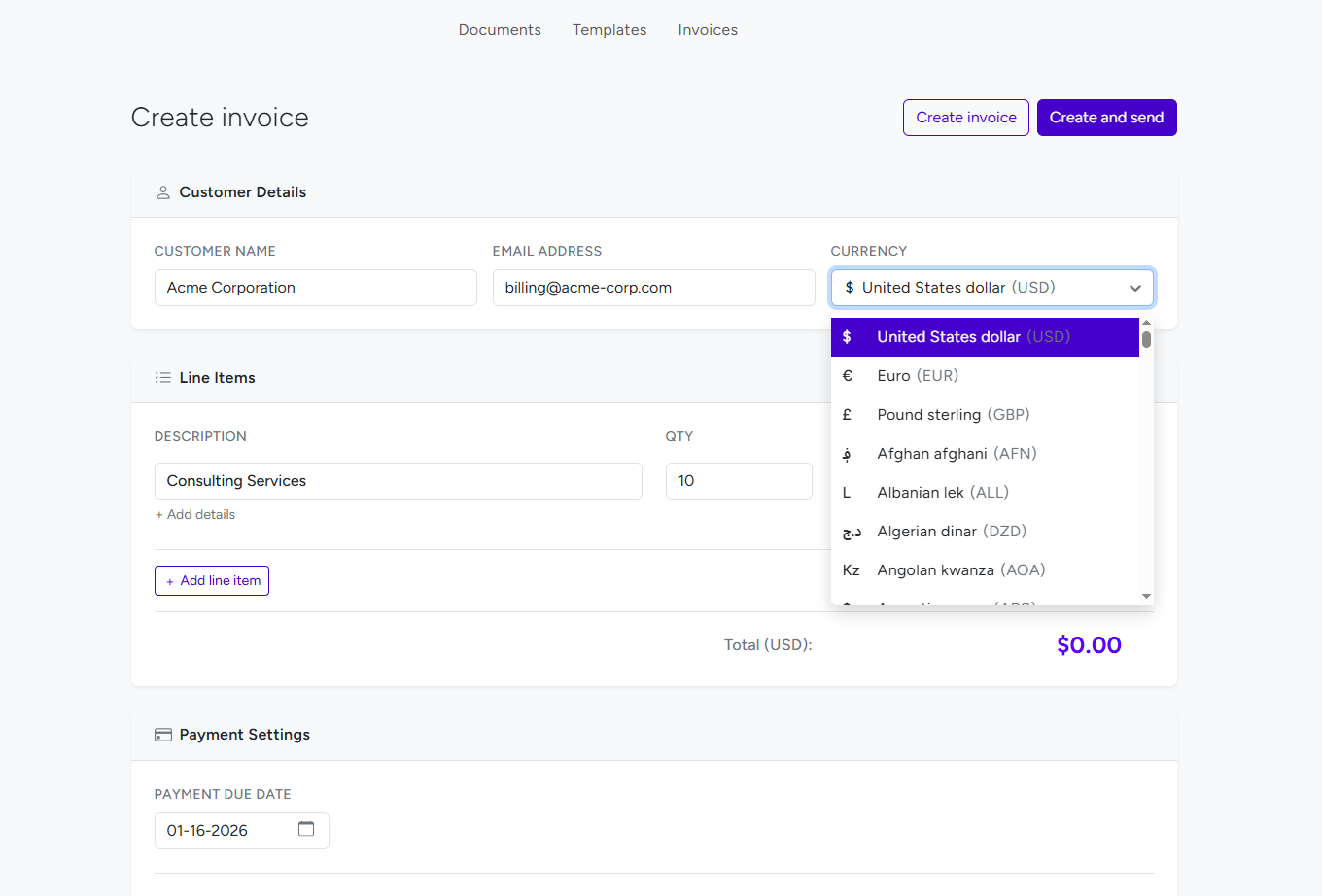Click the Afghan afghani currency symbol
Viewport: 1322px width, 896px height.
[x=846, y=453]
